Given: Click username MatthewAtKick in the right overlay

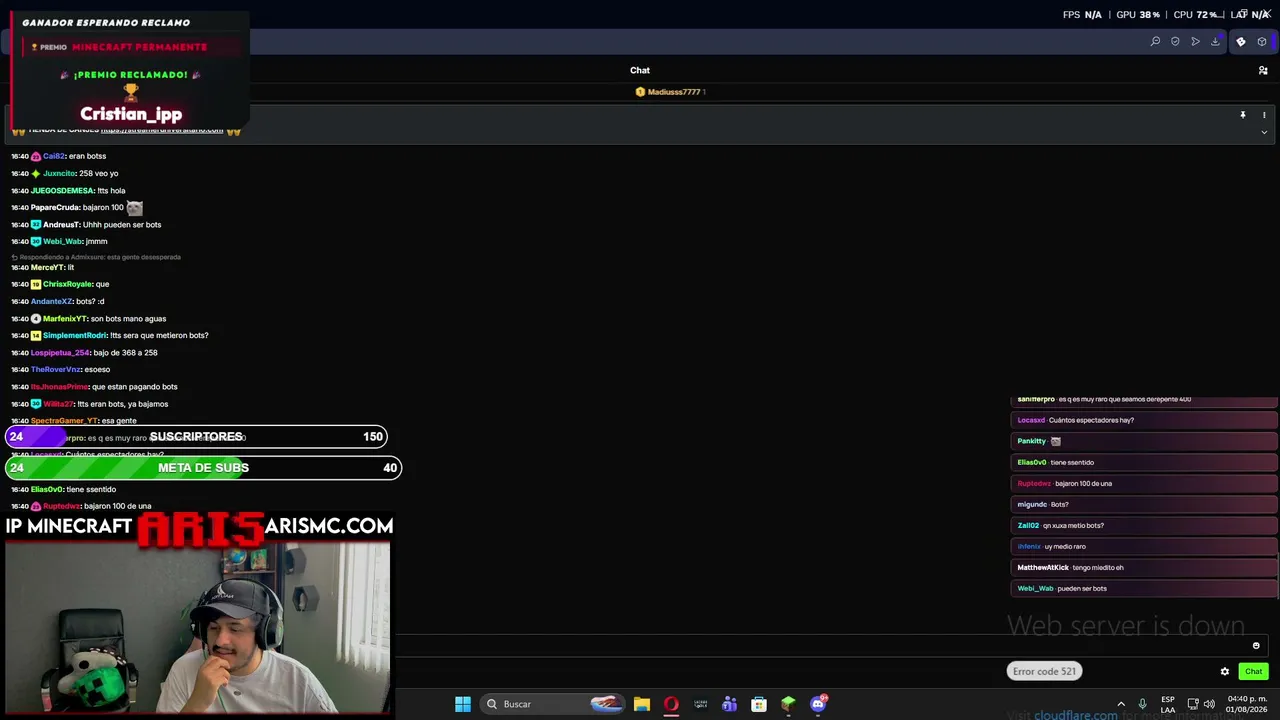Looking at the screenshot, I should point(1043,567).
